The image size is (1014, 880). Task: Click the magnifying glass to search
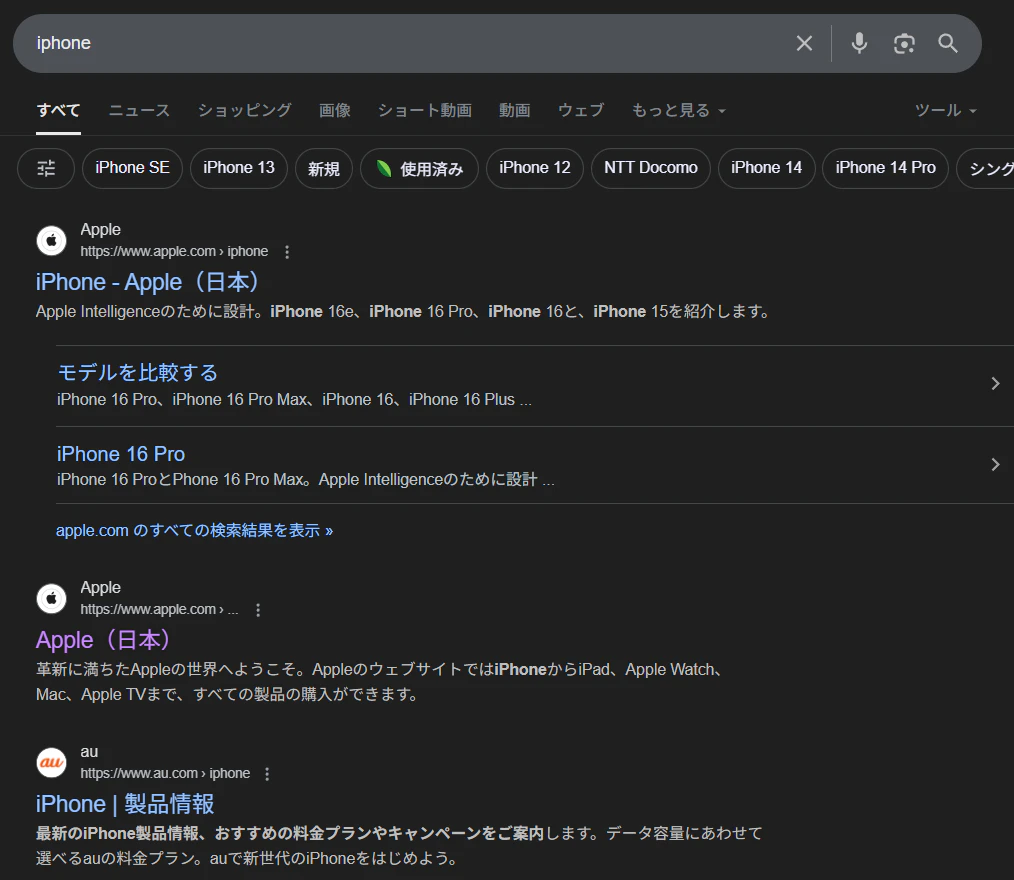point(947,43)
